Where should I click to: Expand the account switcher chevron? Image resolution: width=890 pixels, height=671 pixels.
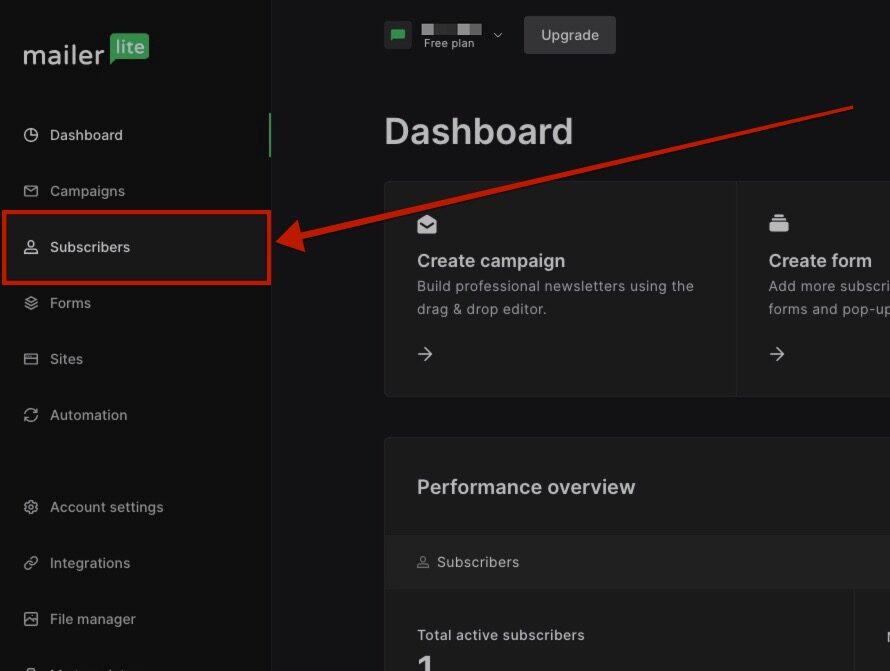498,35
